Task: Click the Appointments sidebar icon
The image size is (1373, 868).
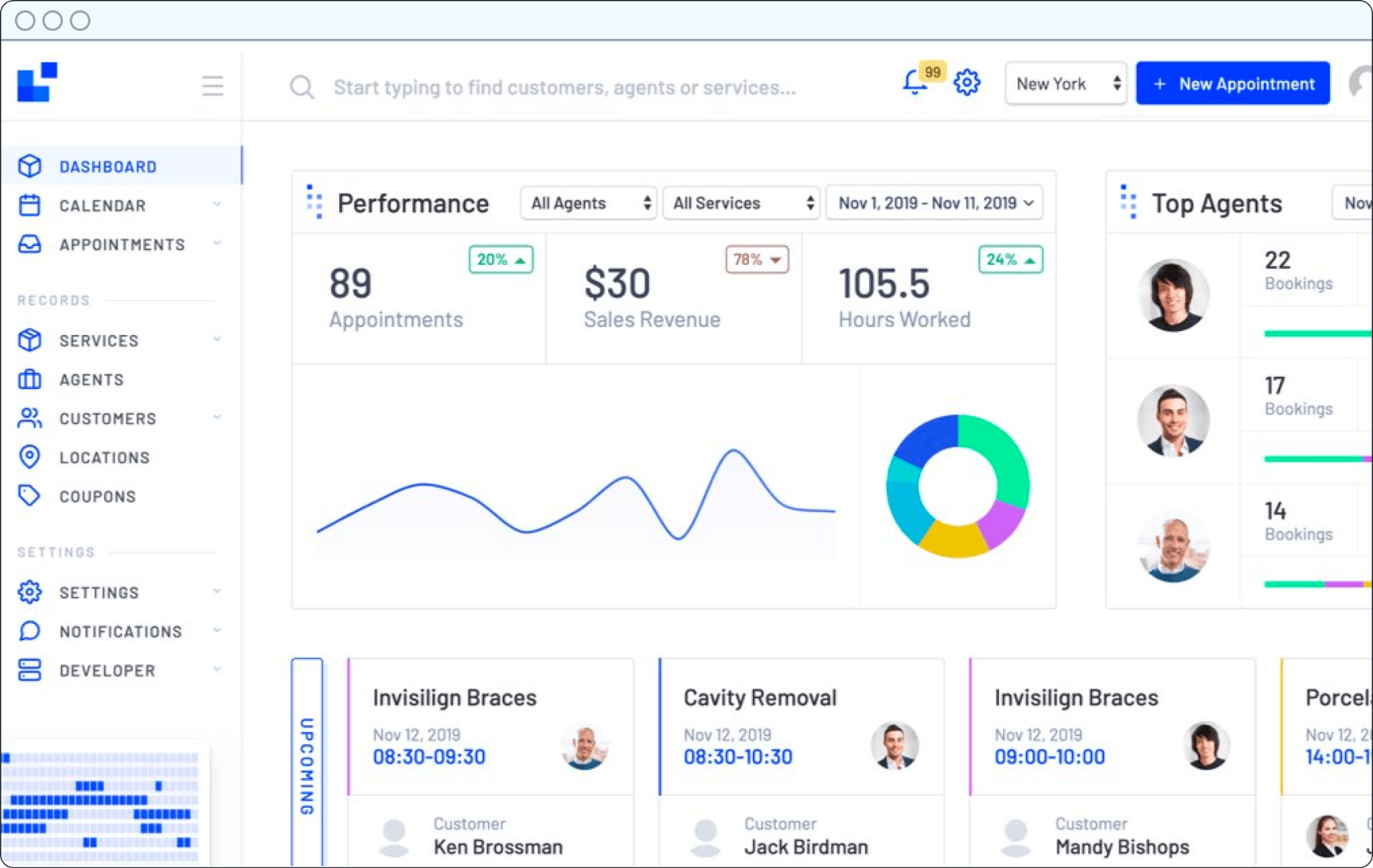Action: 29,243
